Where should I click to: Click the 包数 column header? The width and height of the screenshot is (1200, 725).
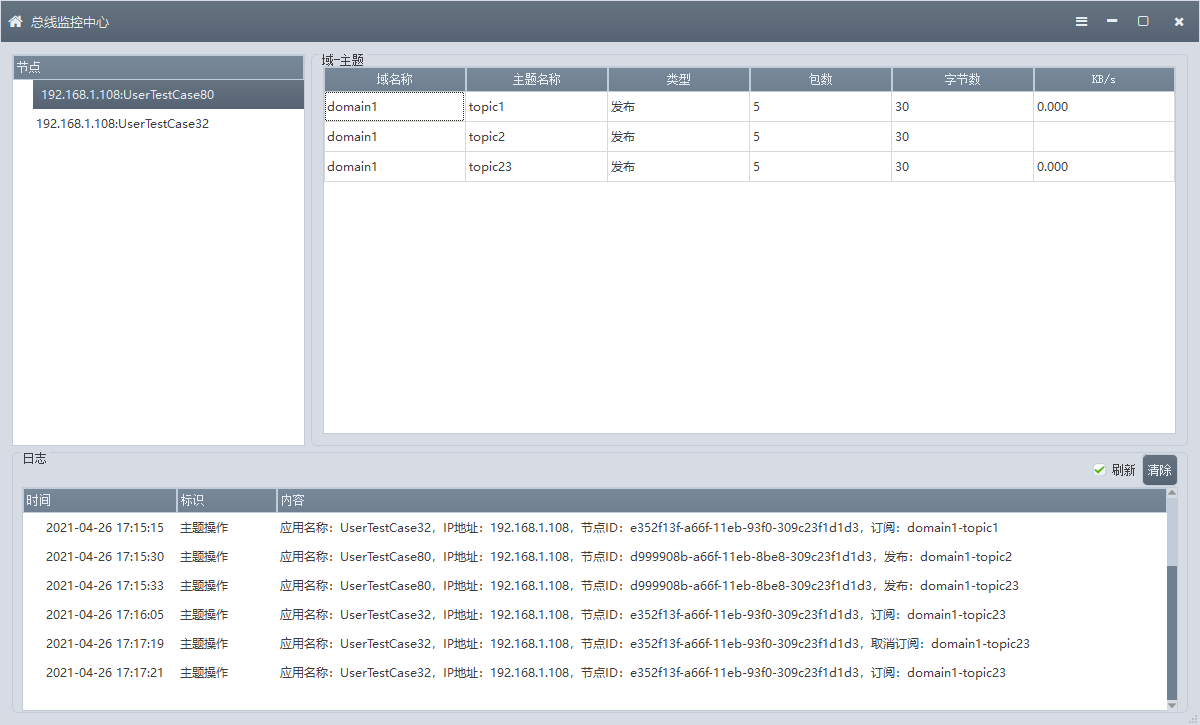click(x=821, y=80)
